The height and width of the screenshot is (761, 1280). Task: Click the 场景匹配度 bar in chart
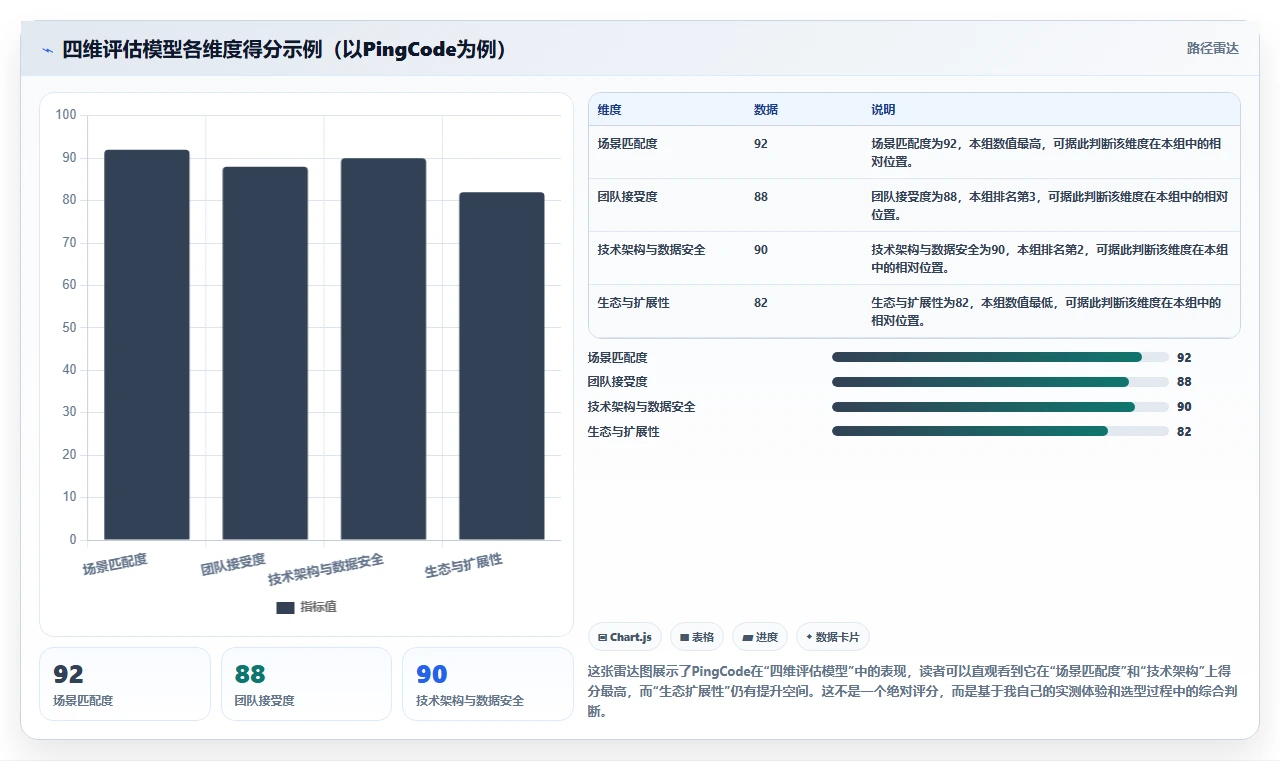(x=147, y=345)
